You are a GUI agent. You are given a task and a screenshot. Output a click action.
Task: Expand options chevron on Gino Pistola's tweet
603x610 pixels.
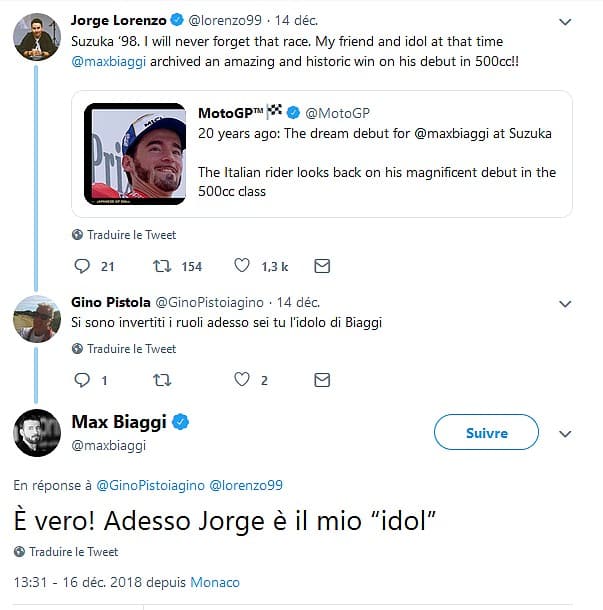coord(566,302)
